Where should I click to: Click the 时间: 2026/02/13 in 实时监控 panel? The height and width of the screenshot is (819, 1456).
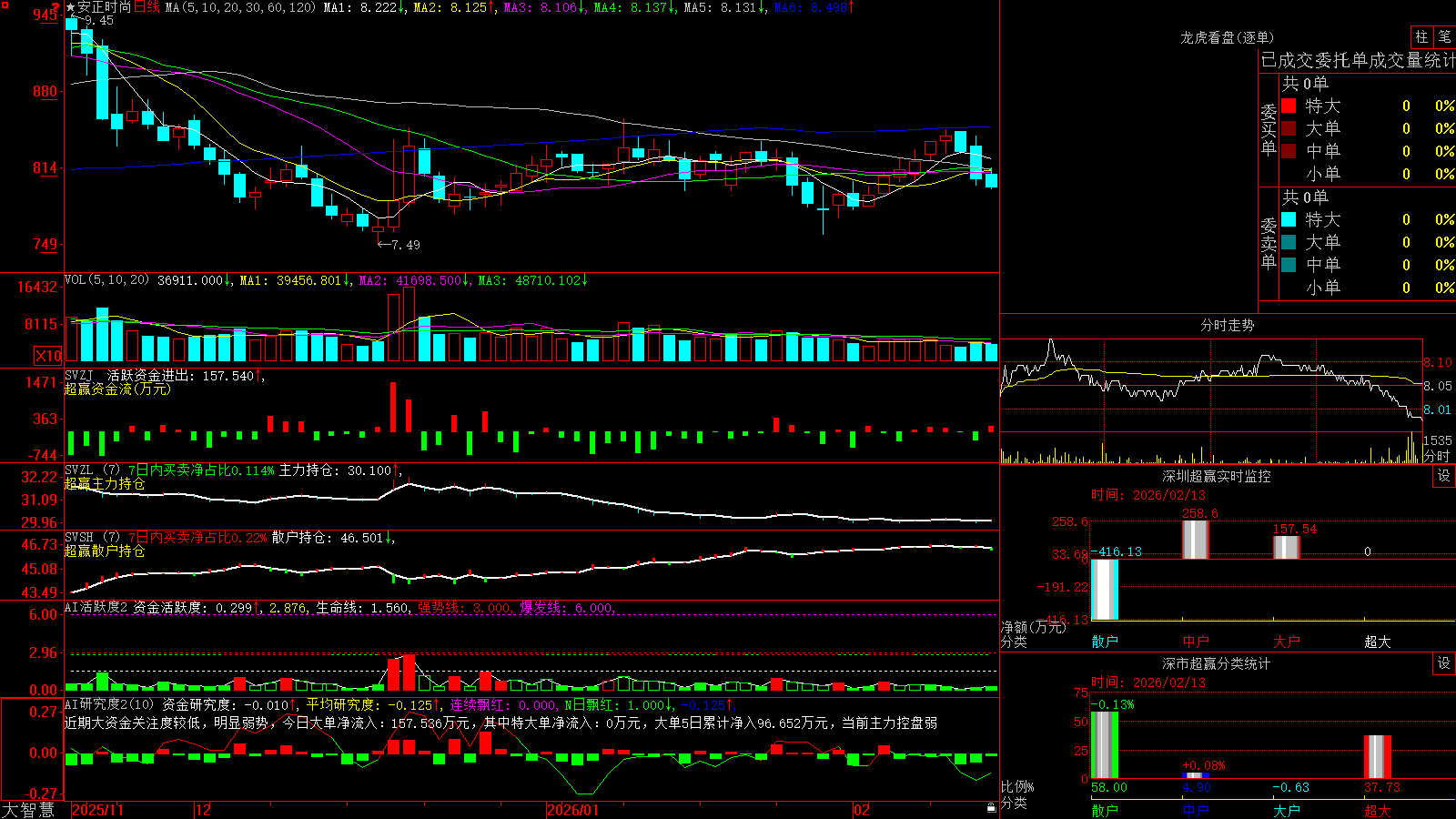(x=1148, y=495)
